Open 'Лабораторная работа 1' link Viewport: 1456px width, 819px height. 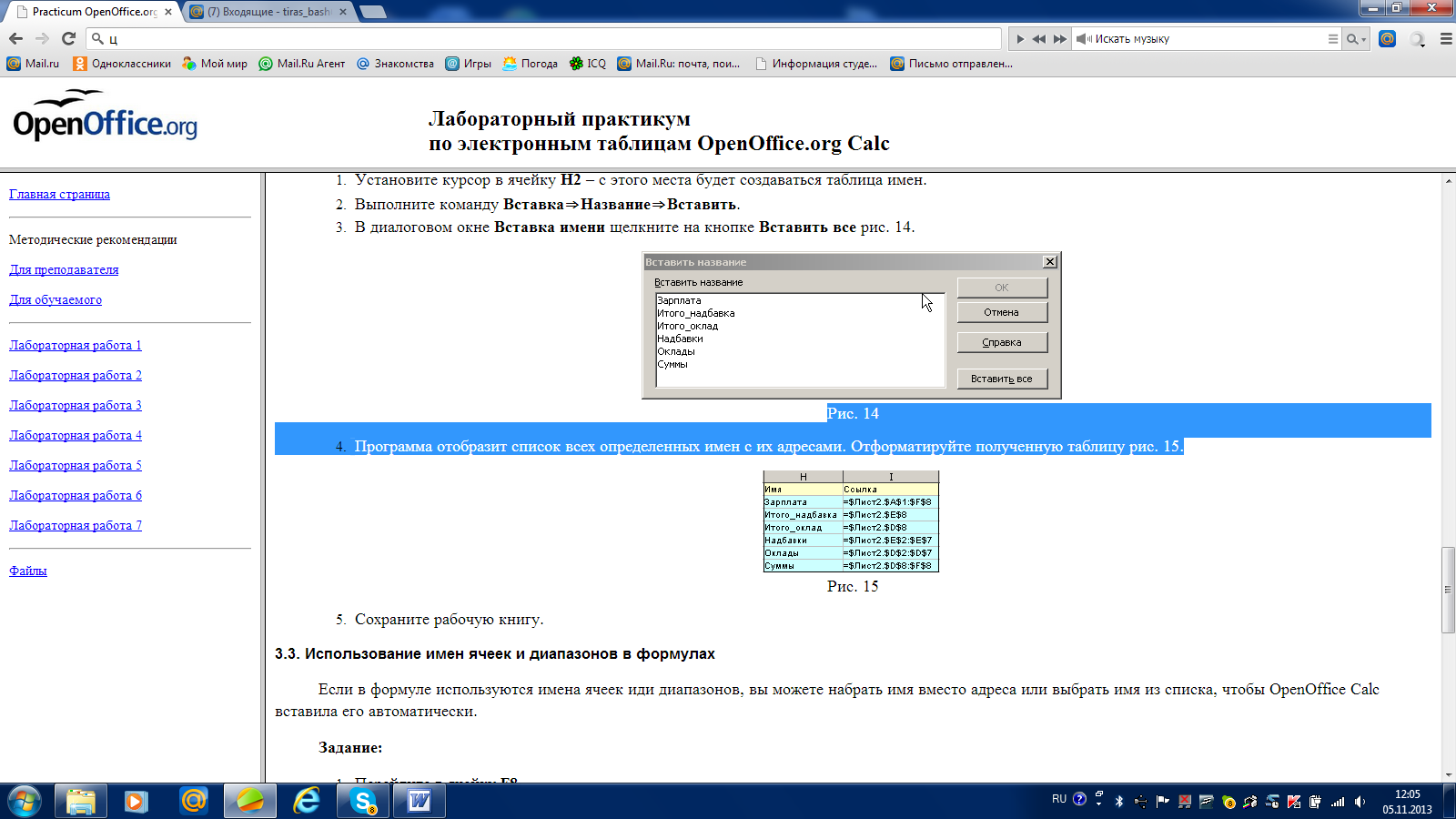point(76,345)
